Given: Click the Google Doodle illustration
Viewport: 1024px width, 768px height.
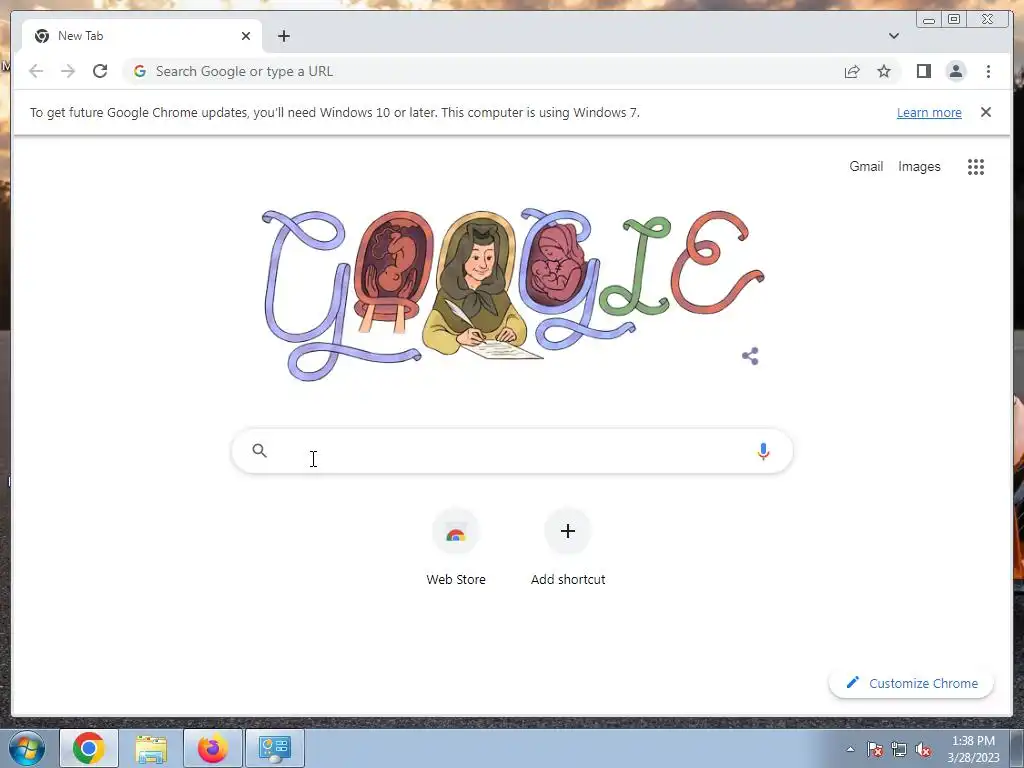Looking at the screenshot, I should coord(512,294).
